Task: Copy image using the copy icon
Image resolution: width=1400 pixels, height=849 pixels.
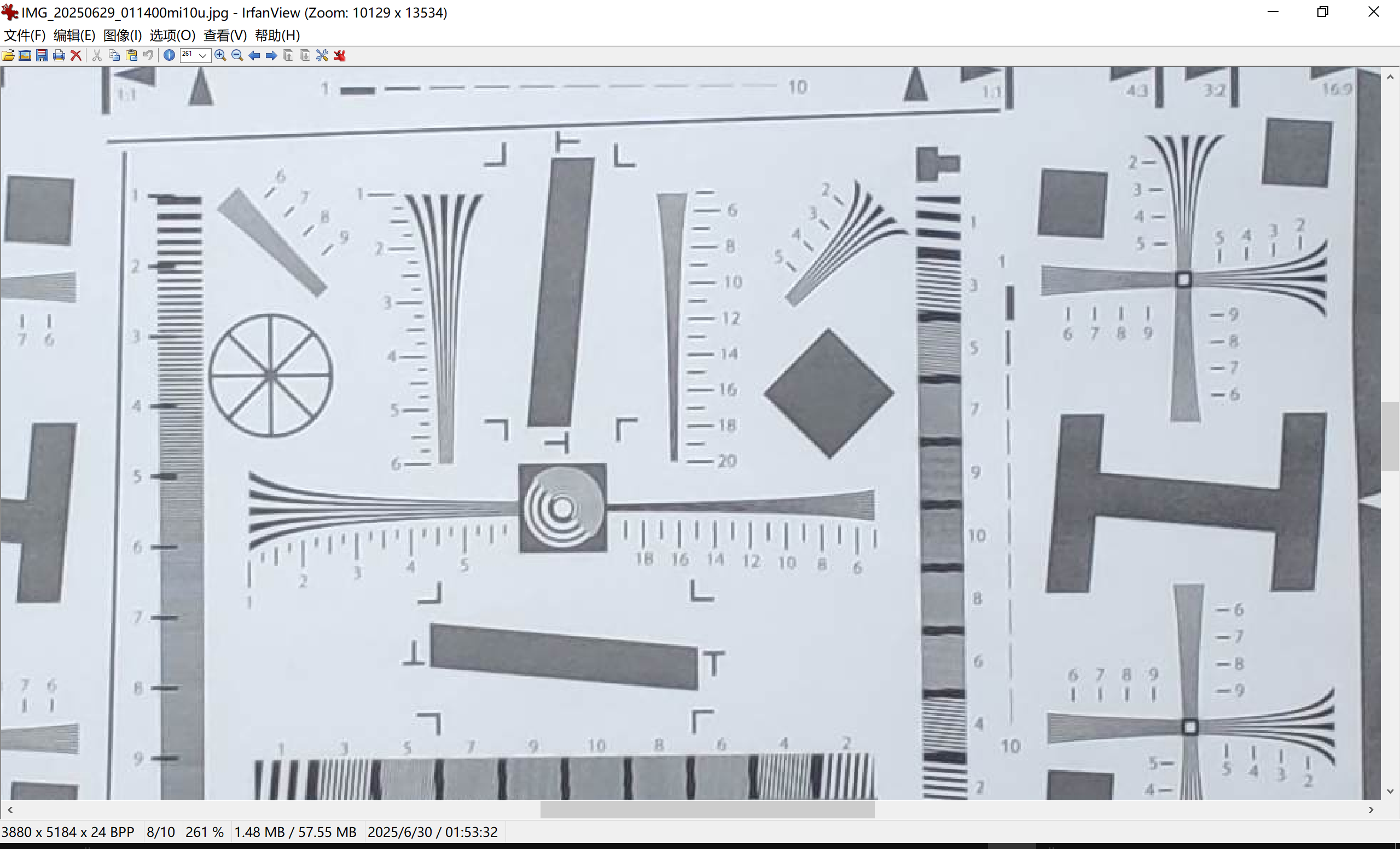Action: (x=114, y=55)
